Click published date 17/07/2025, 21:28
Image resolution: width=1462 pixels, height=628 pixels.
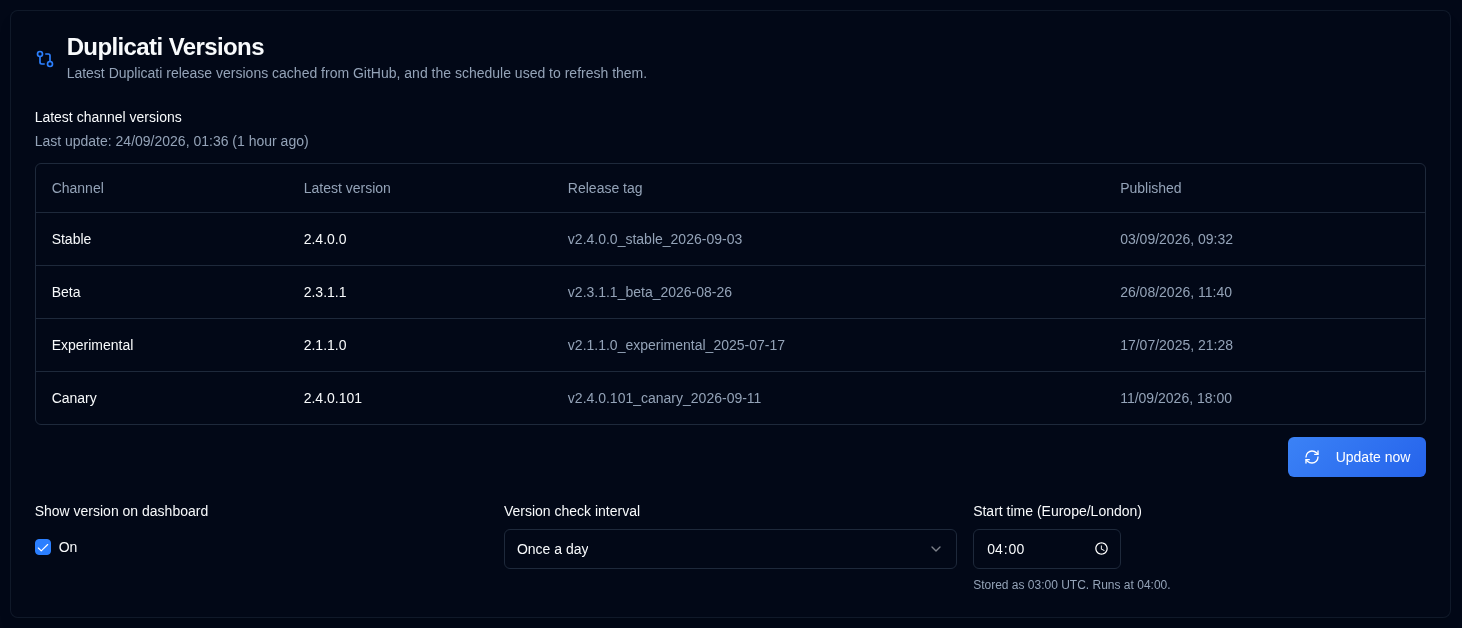coord(1176,345)
